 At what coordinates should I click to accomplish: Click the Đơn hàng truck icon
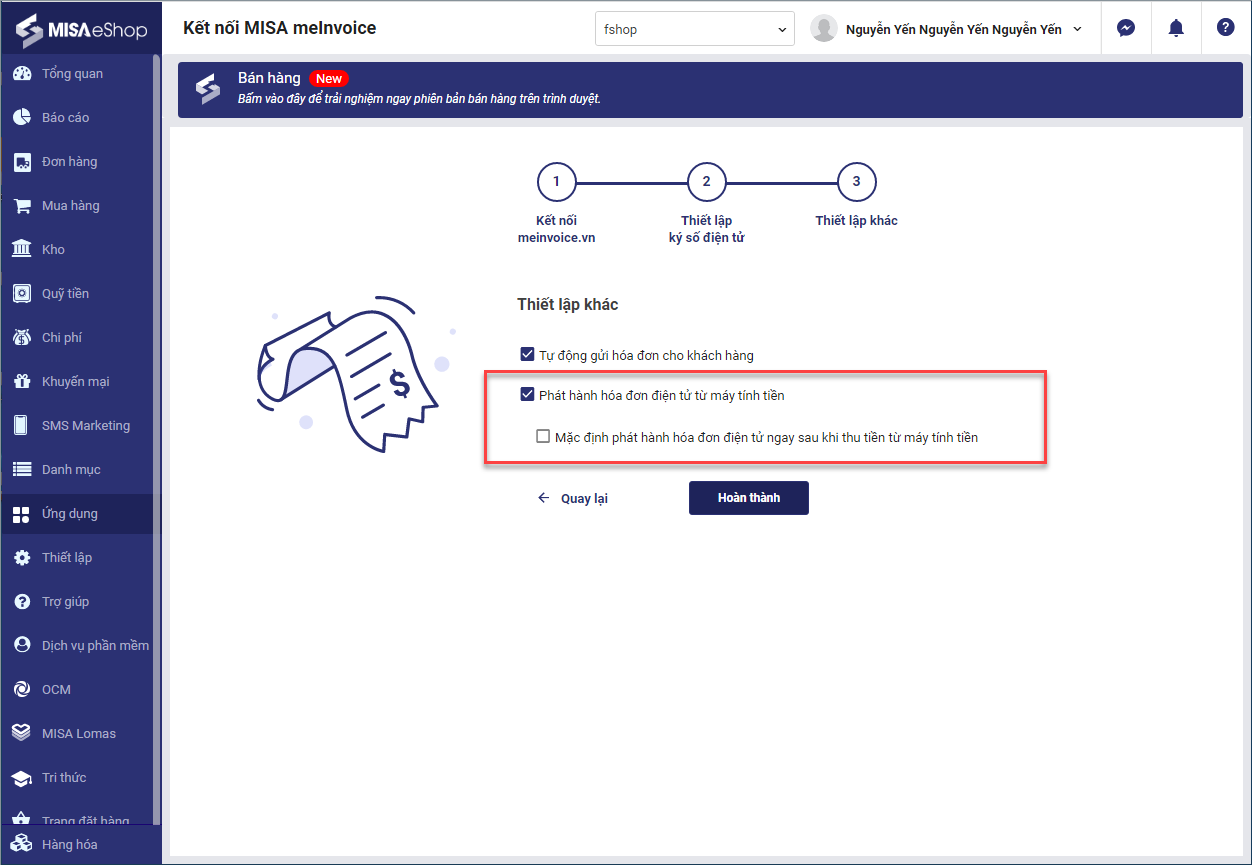21,162
